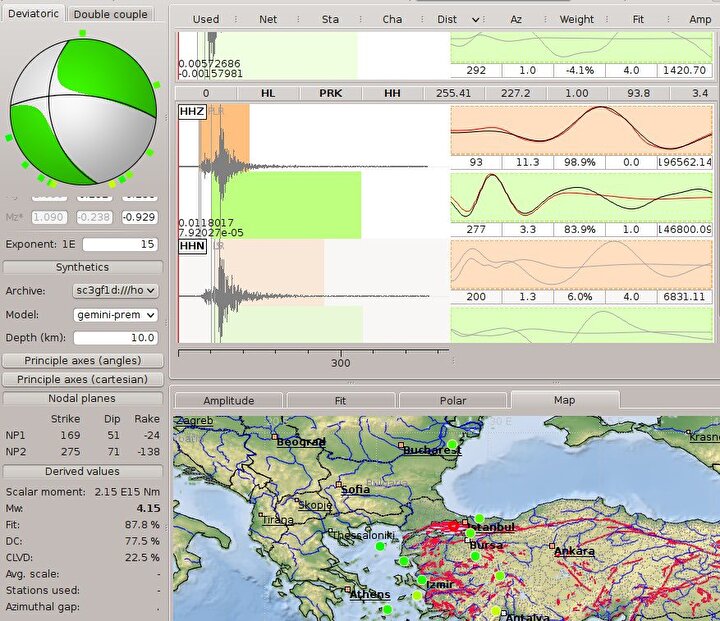Switch to the Double couple tab
This screenshot has height=621, width=720.
pyautogui.click(x=111, y=14)
